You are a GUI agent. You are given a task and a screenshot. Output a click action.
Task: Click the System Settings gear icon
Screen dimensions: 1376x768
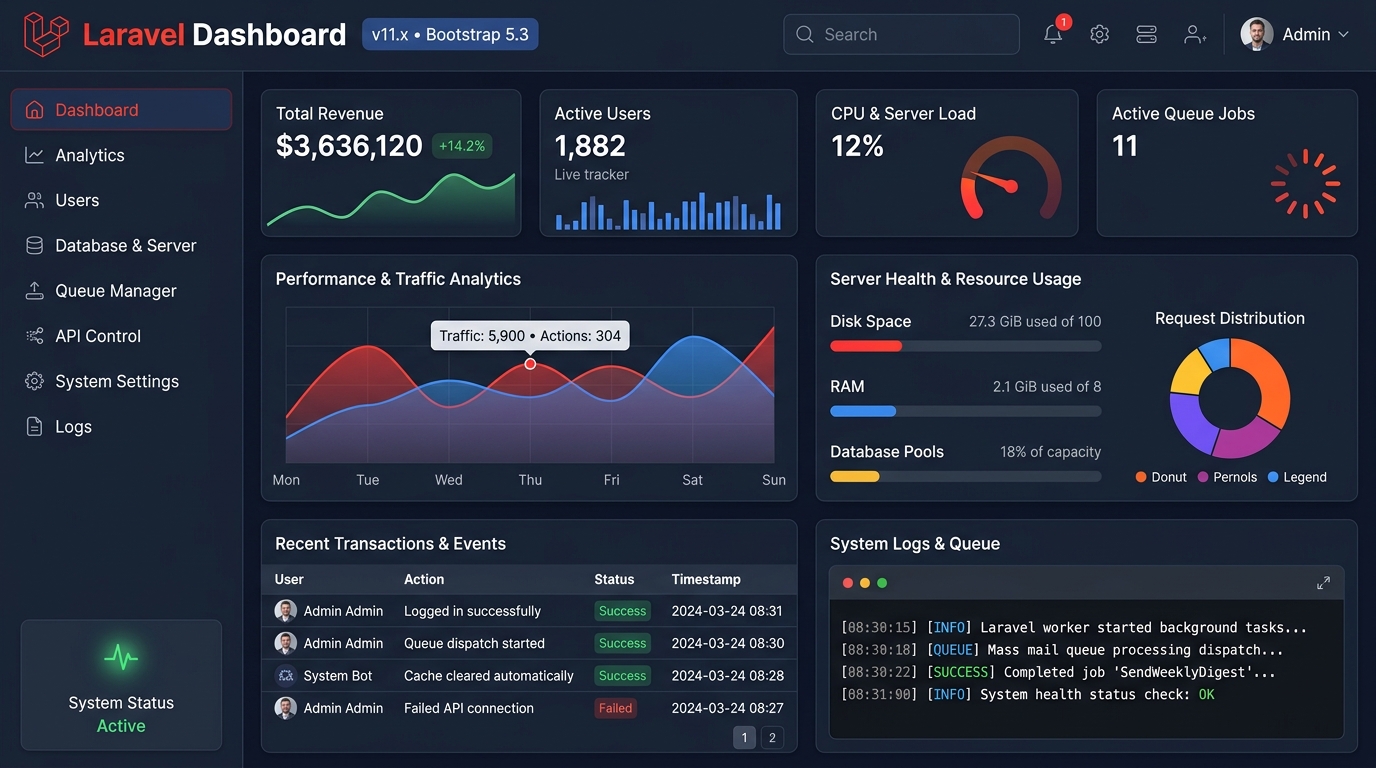[35, 381]
